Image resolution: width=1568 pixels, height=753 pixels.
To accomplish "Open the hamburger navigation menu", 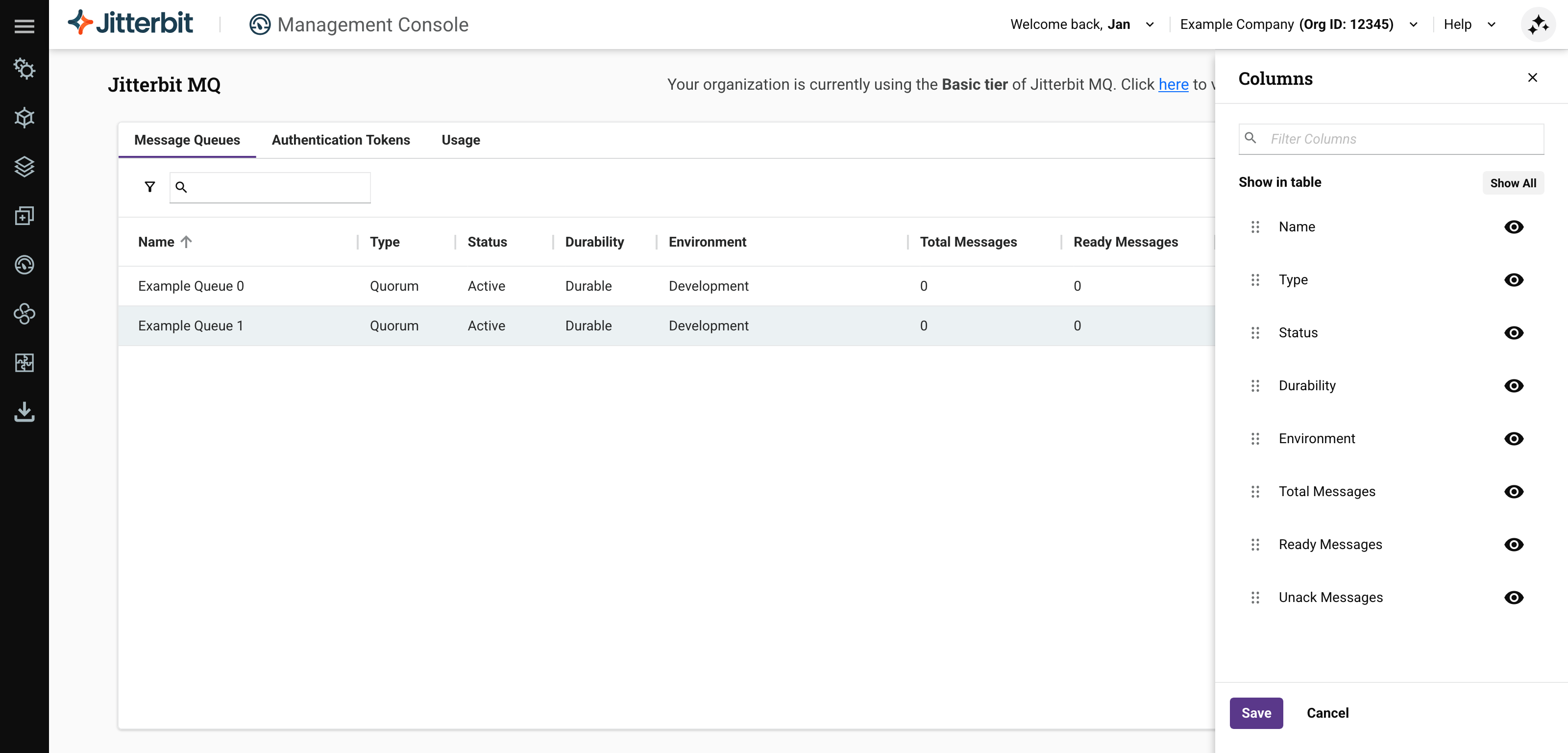I will coord(24,25).
